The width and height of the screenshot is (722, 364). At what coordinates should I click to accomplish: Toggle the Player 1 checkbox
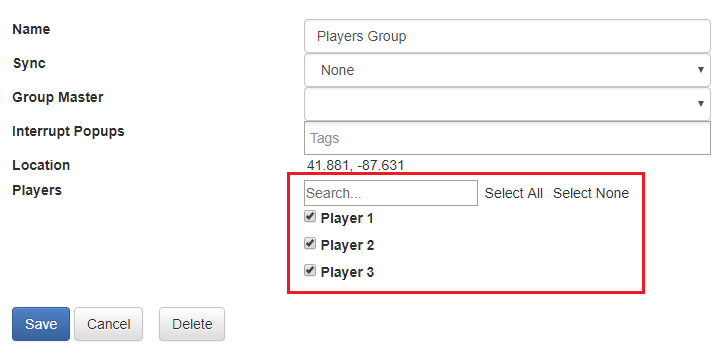click(x=310, y=216)
